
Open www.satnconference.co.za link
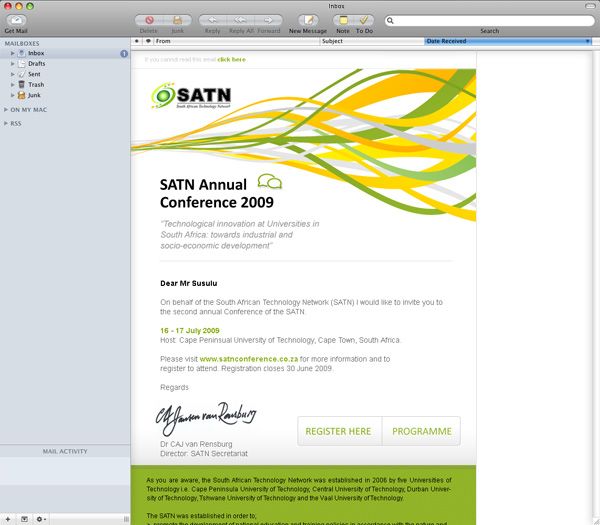pos(249,359)
